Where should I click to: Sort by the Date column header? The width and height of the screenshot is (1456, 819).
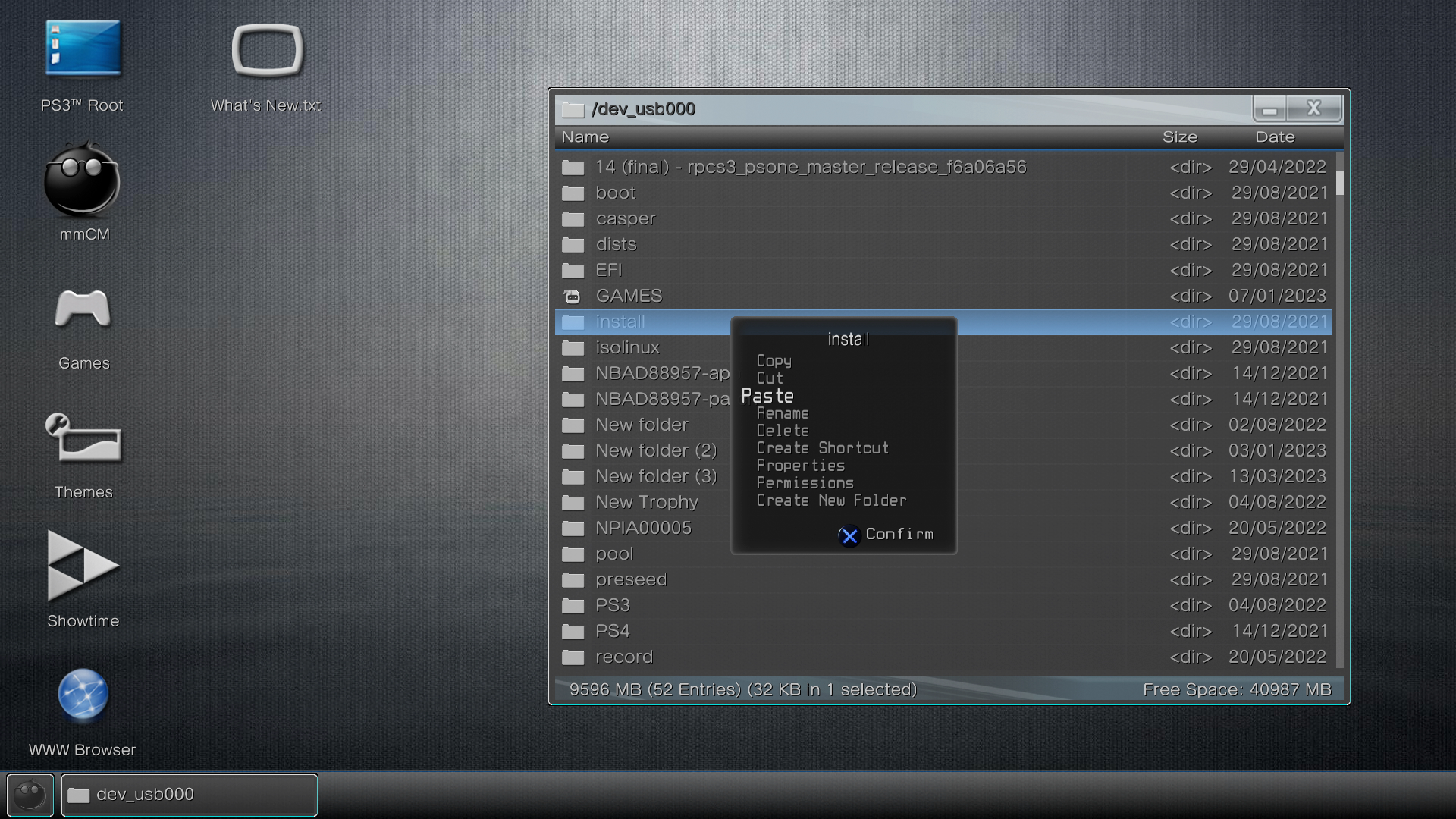tap(1275, 137)
